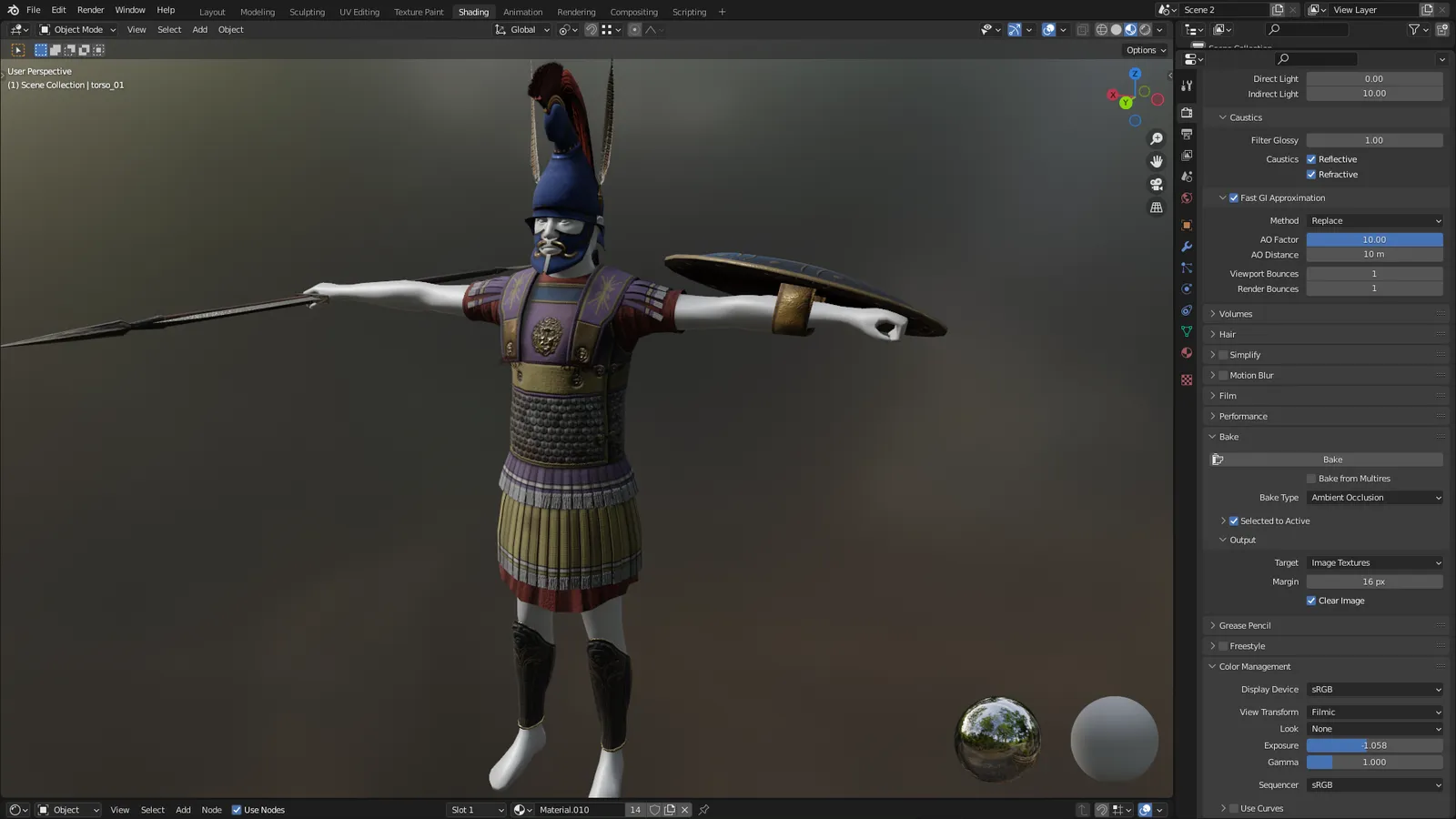Screen dimensions: 1456x819
Task: Open the Method dropdown set to Replace
Action: tap(1375, 221)
